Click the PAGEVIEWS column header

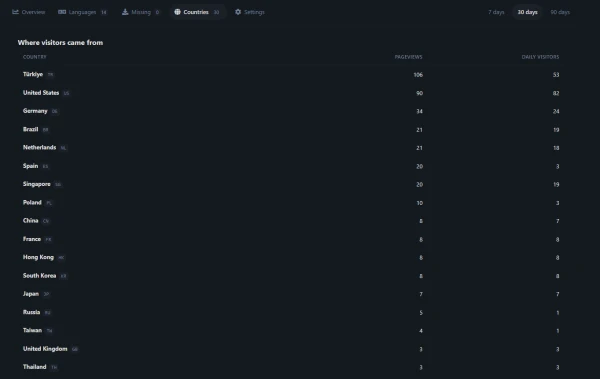(408, 57)
